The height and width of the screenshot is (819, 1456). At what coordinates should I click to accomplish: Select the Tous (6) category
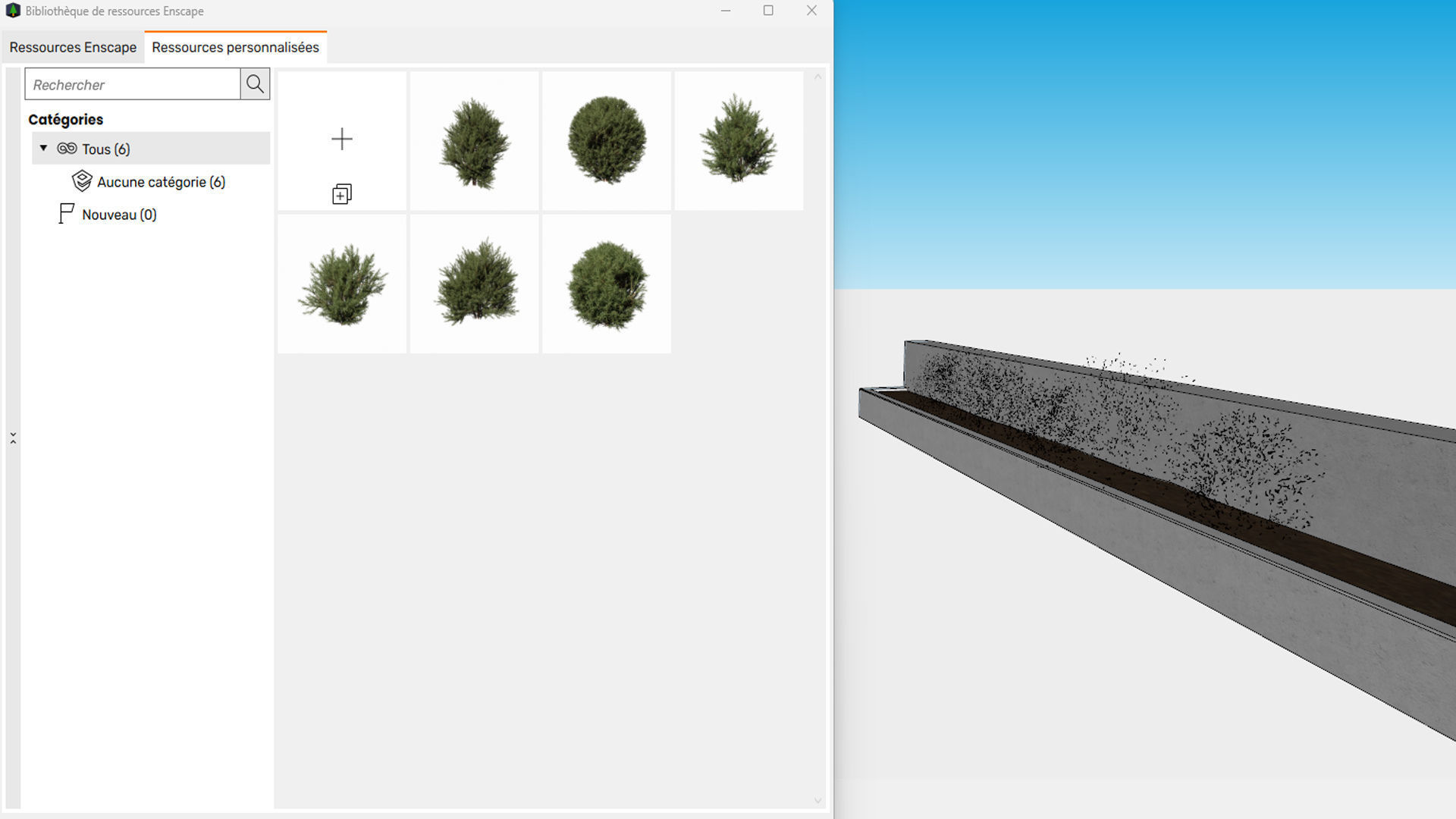(x=151, y=149)
